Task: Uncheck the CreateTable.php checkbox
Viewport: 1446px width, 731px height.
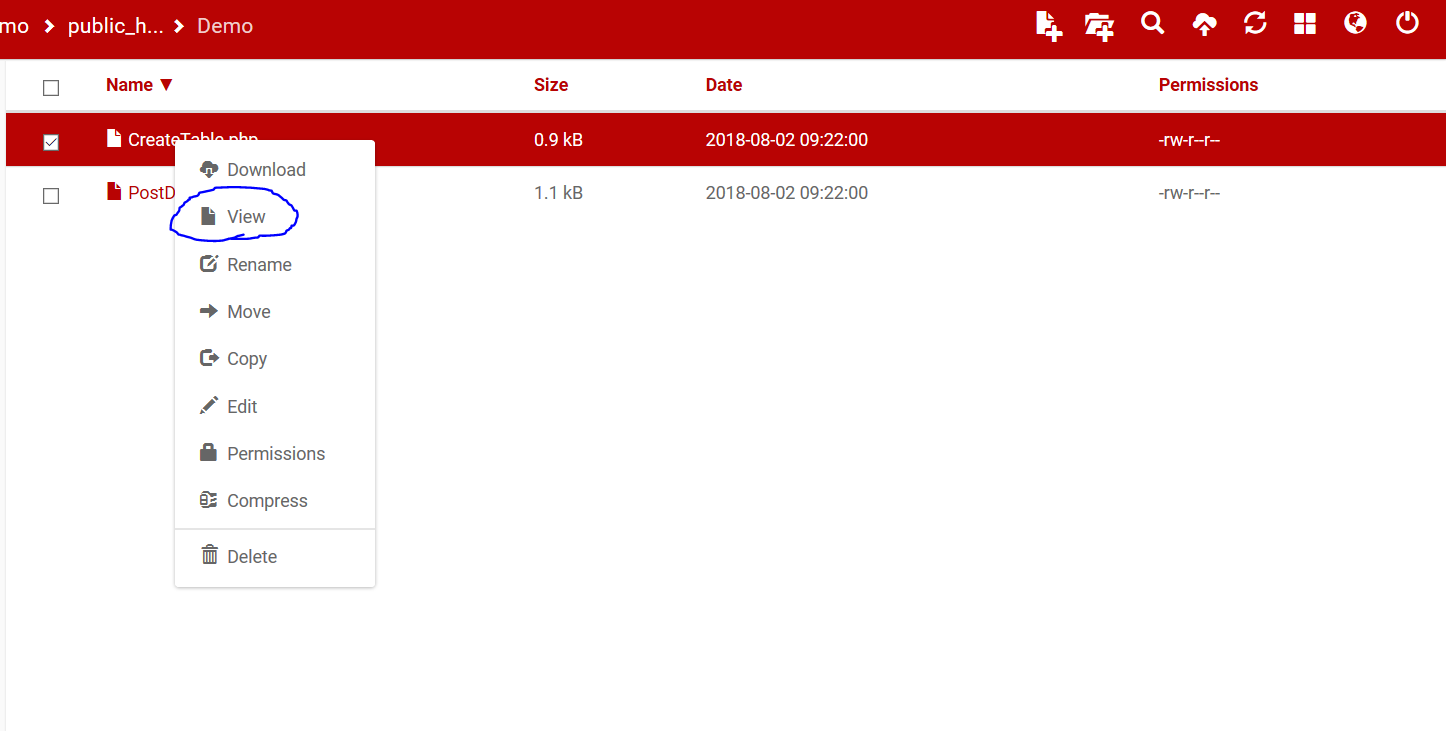Action: (51, 142)
